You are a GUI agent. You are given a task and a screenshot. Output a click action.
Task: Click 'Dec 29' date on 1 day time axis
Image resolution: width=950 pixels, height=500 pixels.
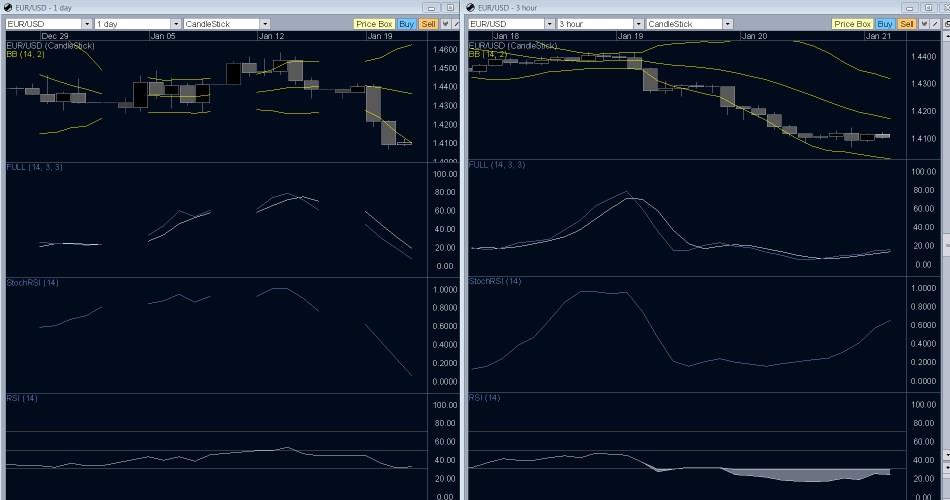click(x=55, y=36)
